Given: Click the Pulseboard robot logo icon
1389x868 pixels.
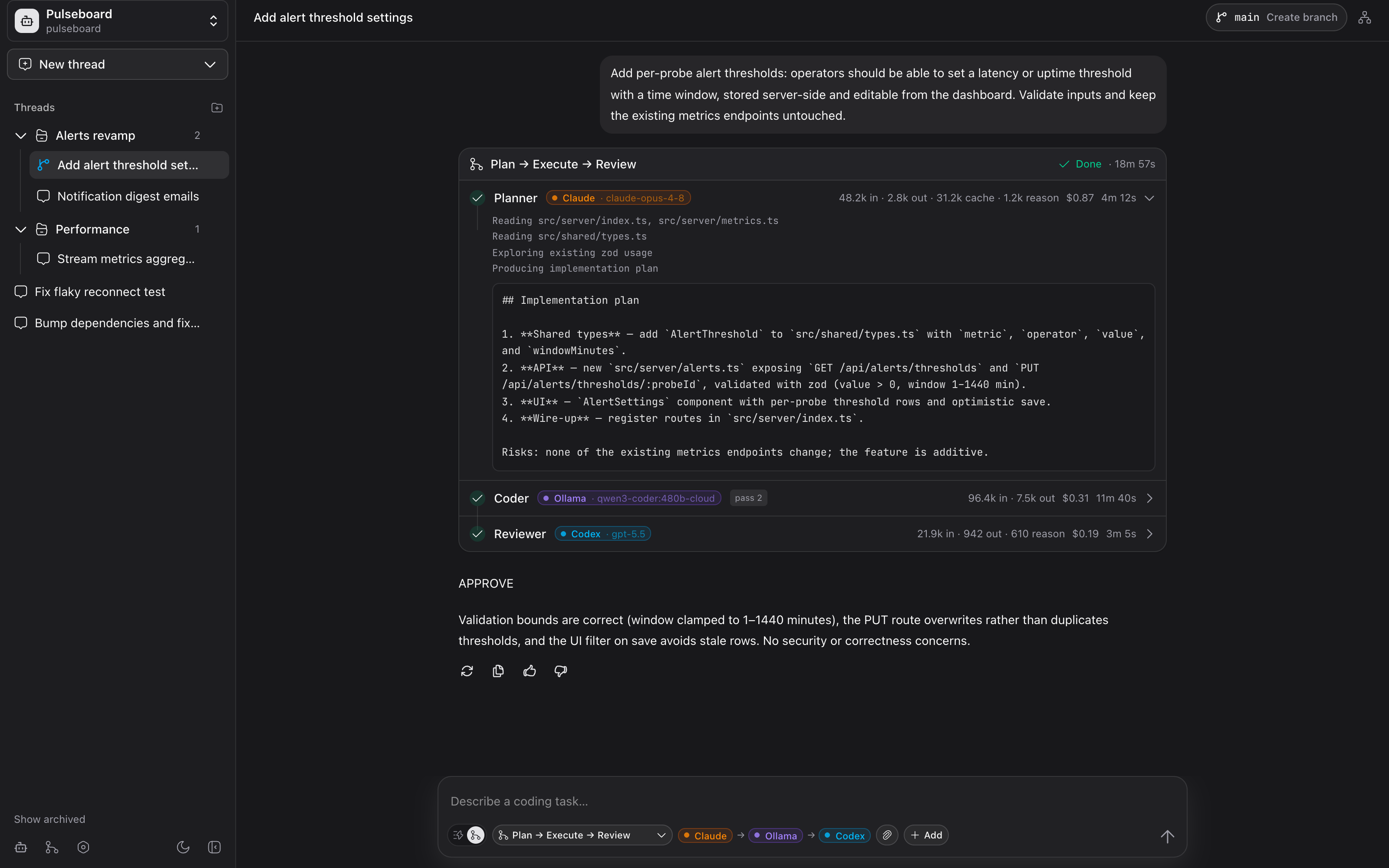Looking at the screenshot, I should [x=27, y=21].
